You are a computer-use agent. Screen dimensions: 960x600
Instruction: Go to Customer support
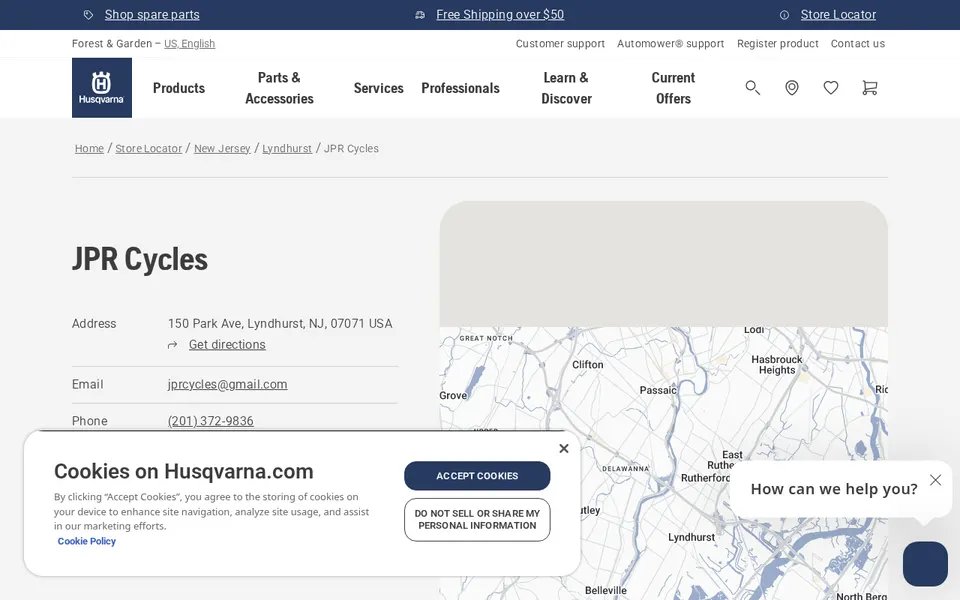click(x=560, y=43)
